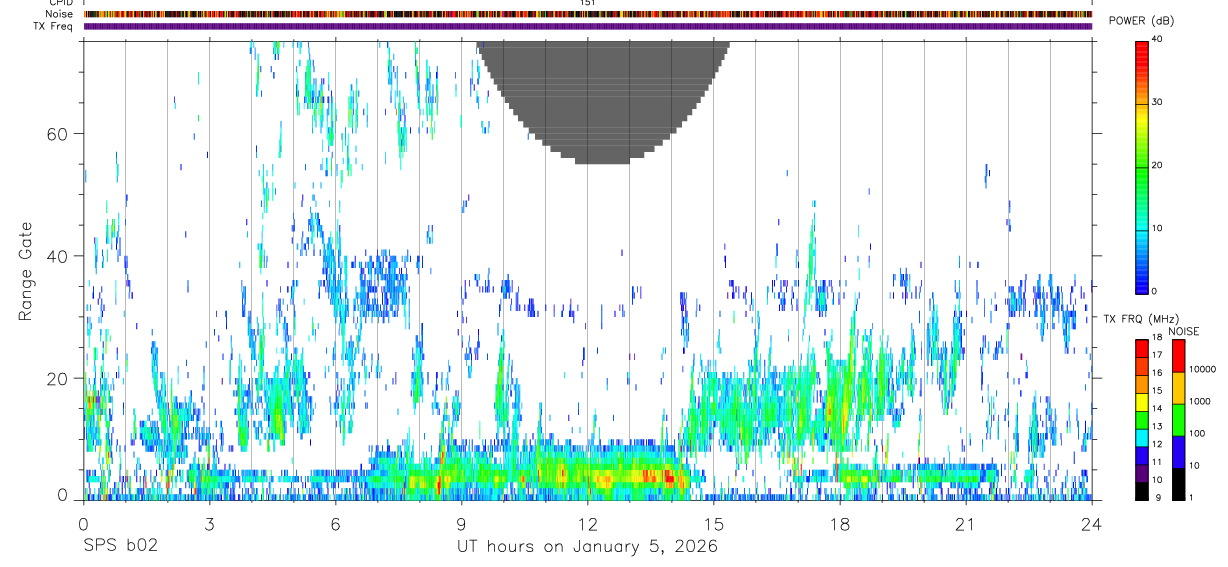Click the 'Noise' row label at top left
The width and height of the screenshot is (1228, 567).
(x=60, y=14)
